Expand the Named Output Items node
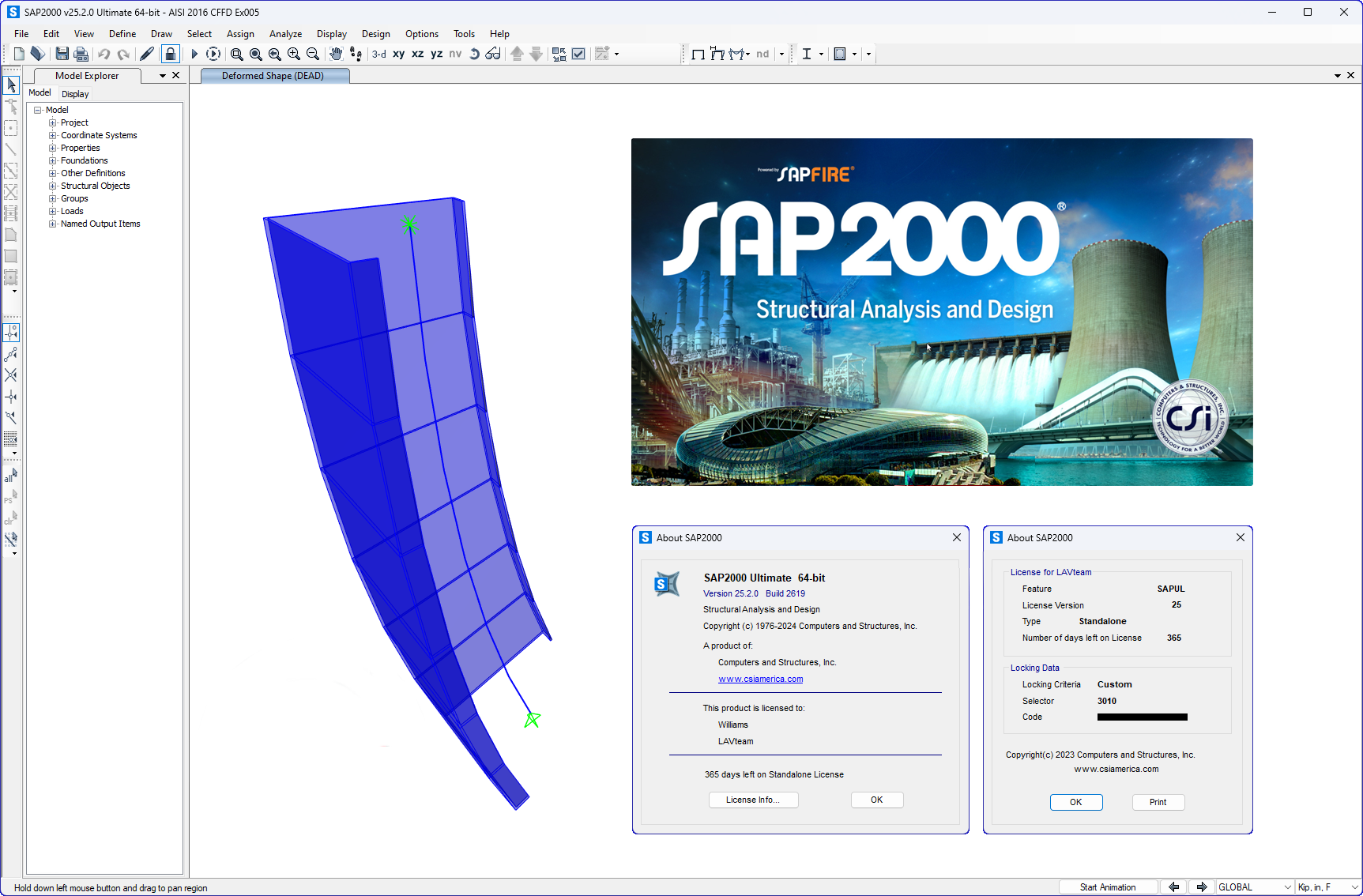This screenshot has height=896, width=1363. [53, 224]
